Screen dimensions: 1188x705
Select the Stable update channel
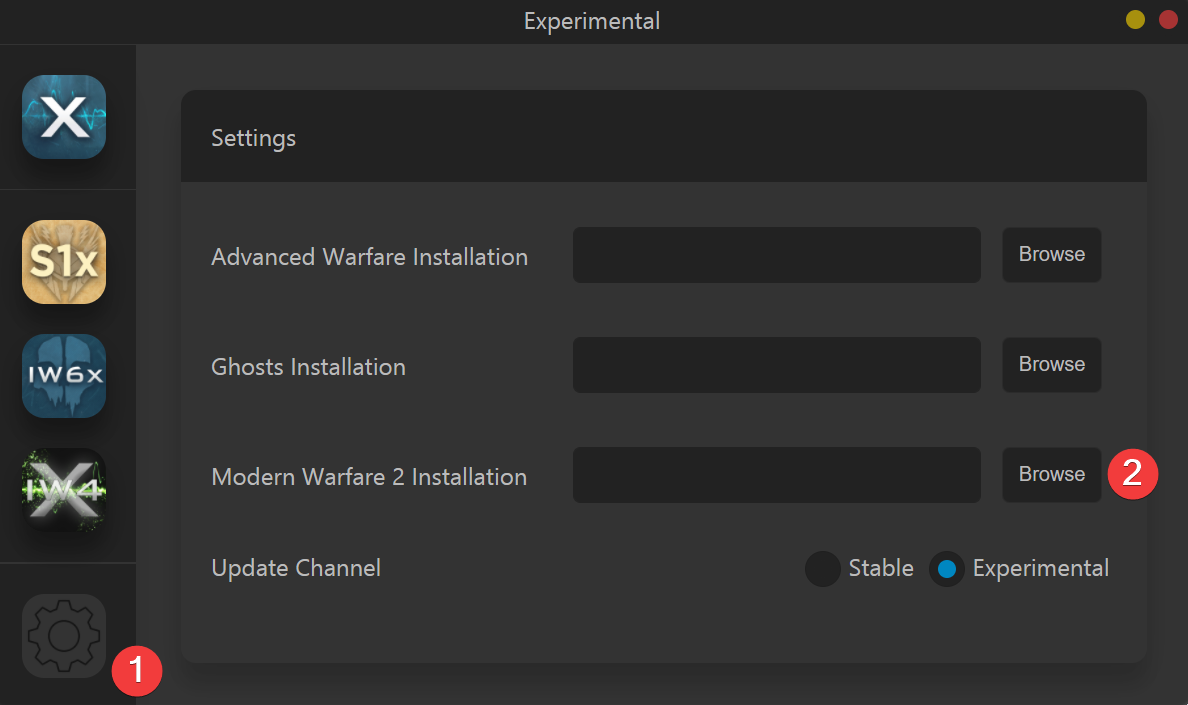pyautogui.click(x=823, y=569)
